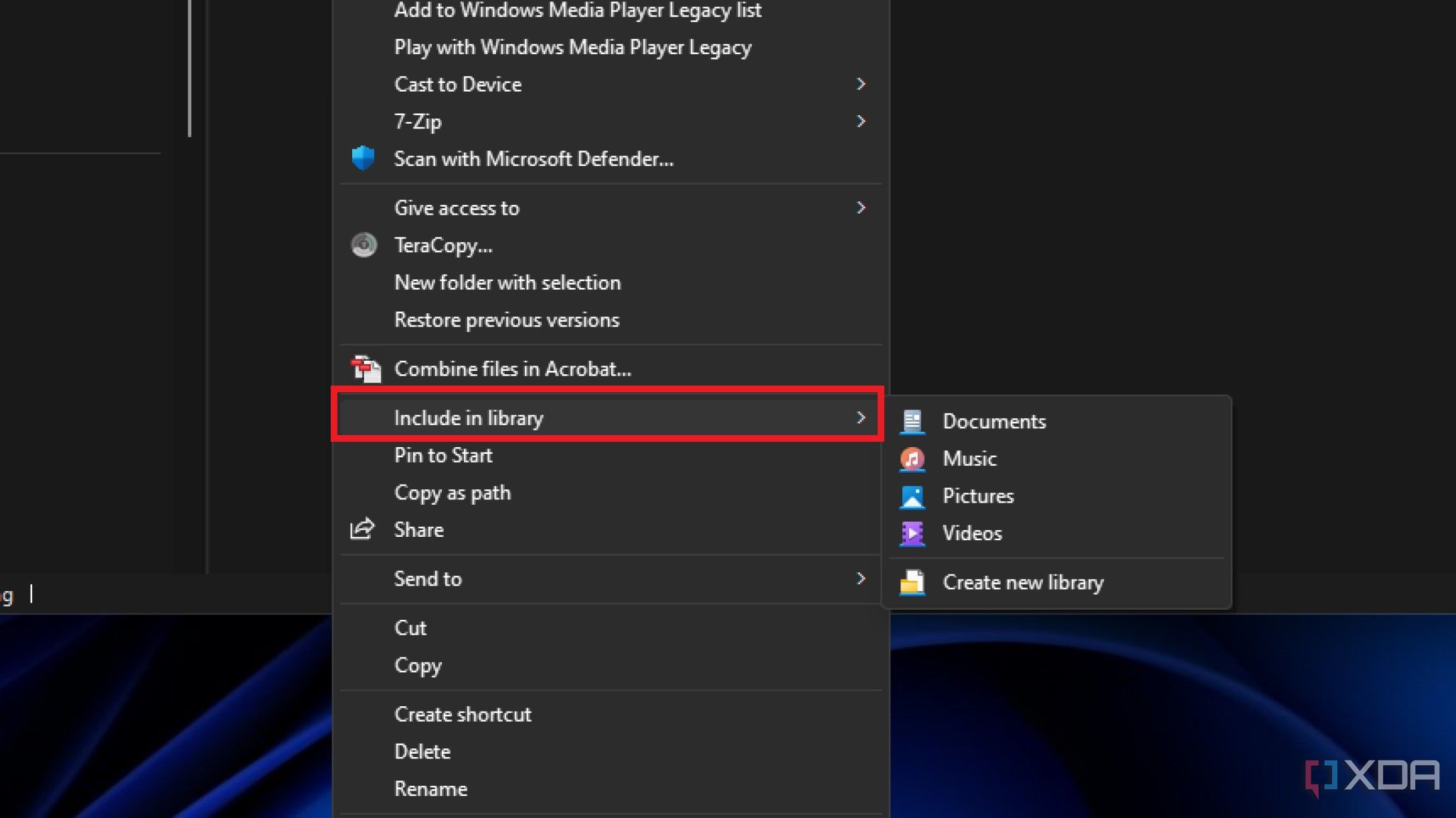Open the Give access to entry
Image resolution: width=1456 pixels, height=818 pixels.
[611, 208]
